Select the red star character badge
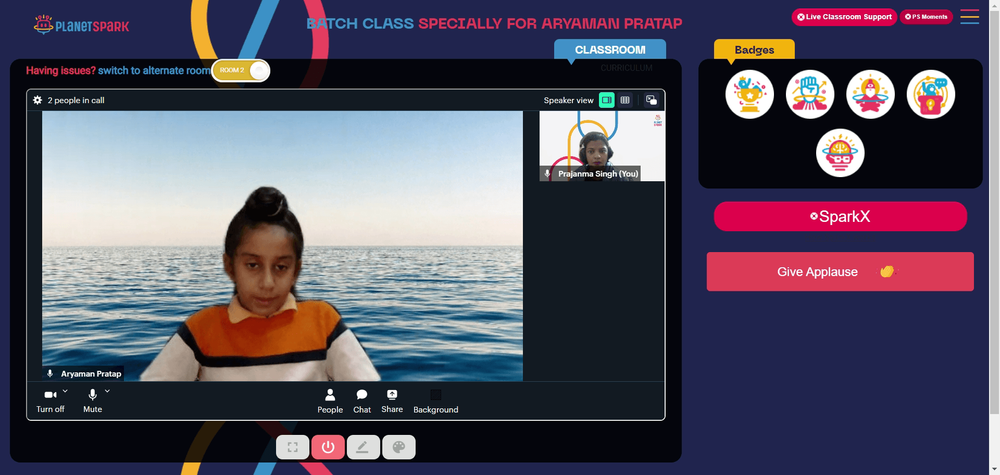This screenshot has width=1000, height=475. point(871,94)
